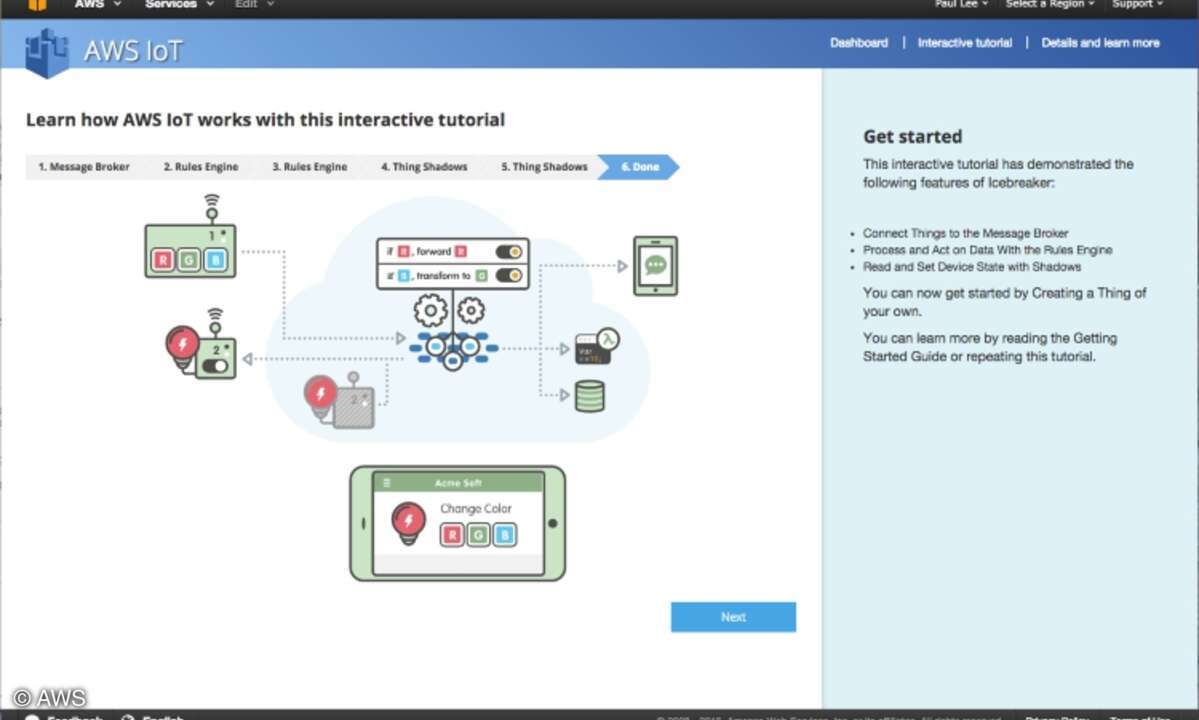The height and width of the screenshot is (720, 1199).
Task: Open the AWS dropdown in the top bar
Action: [x=97, y=5]
